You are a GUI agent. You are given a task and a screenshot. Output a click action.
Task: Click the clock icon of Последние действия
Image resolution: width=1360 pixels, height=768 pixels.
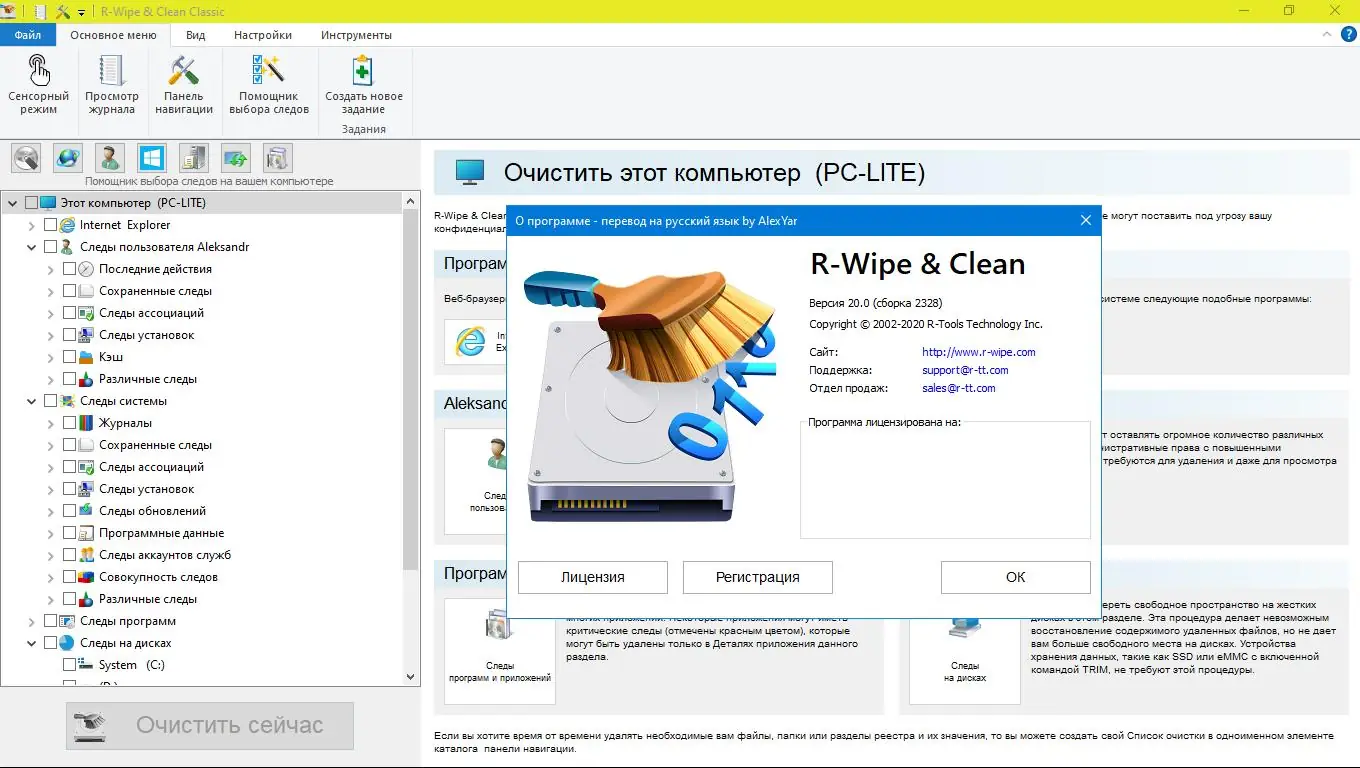pyautogui.click(x=86, y=269)
